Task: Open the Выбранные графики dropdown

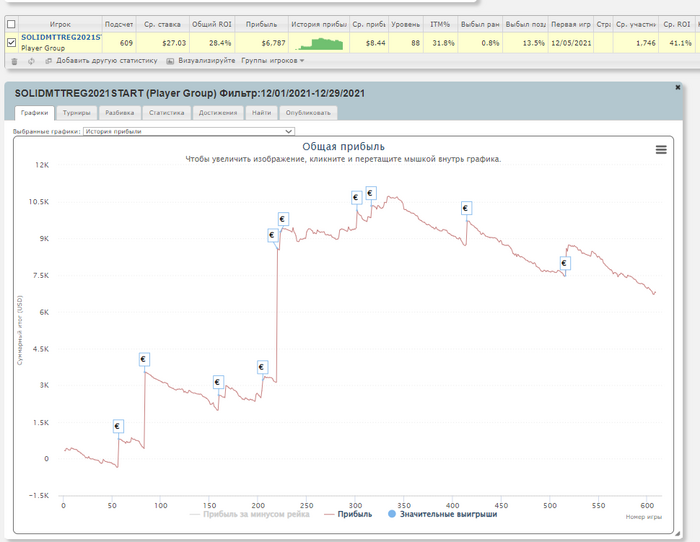Action: 189,131
